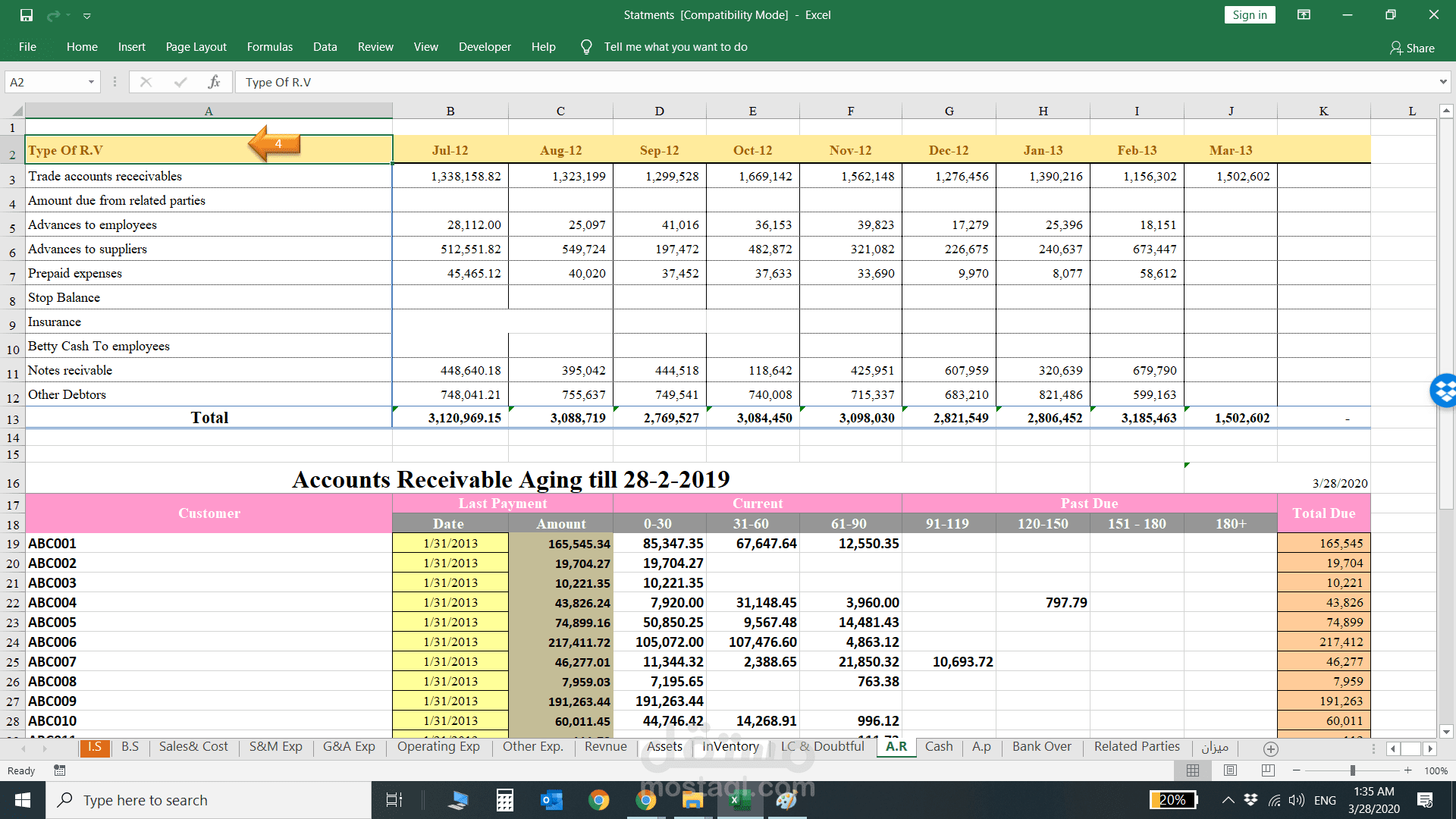
Task: Open Ribbon Display Options icon
Action: coord(1304,15)
